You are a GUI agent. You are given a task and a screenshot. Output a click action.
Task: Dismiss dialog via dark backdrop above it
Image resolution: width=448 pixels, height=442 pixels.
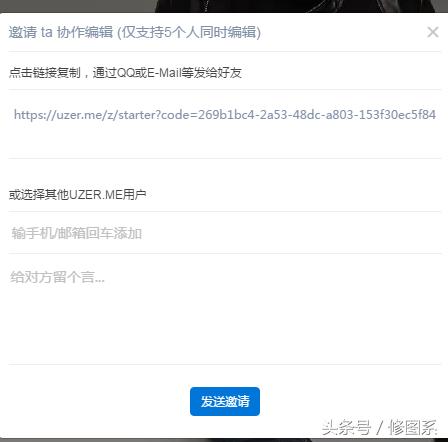[x=224, y=6]
